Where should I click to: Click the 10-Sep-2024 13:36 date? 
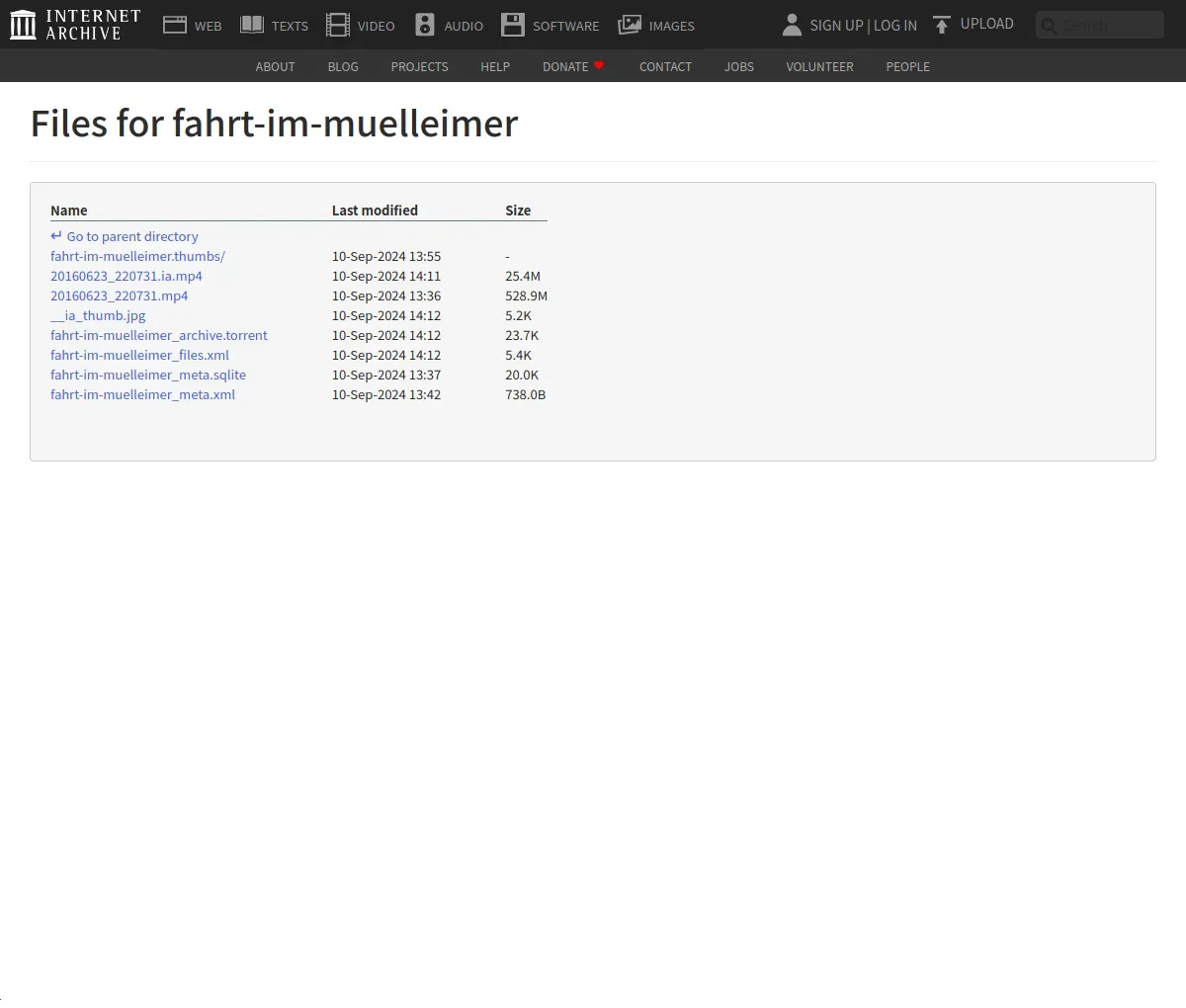tap(386, 295)
